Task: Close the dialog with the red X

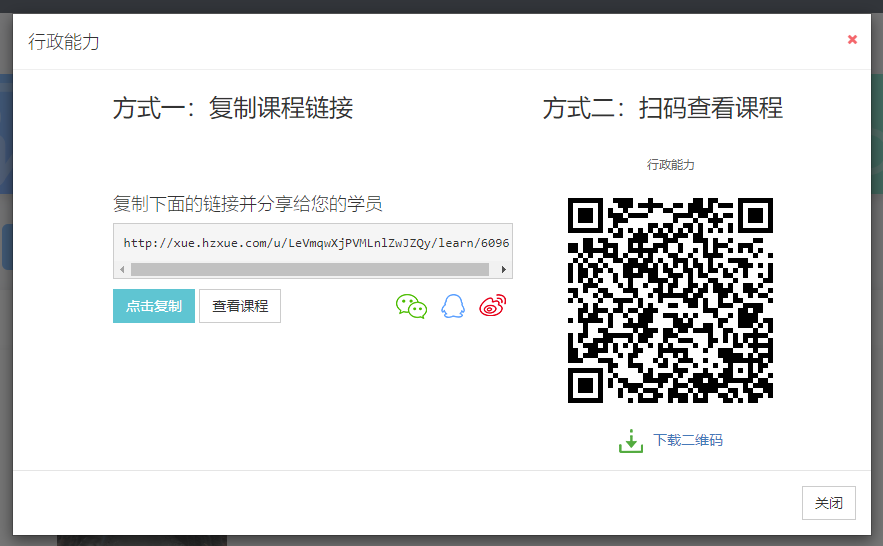Action: 852,39
